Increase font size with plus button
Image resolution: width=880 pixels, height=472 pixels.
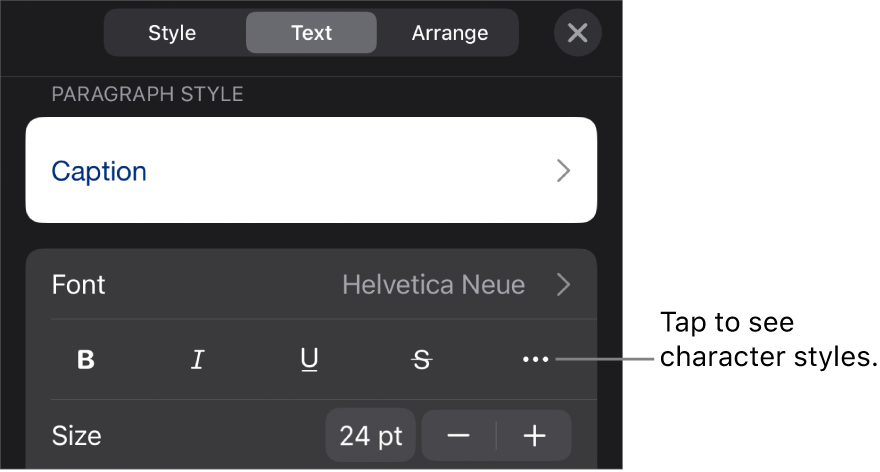(x=535, y=436)
